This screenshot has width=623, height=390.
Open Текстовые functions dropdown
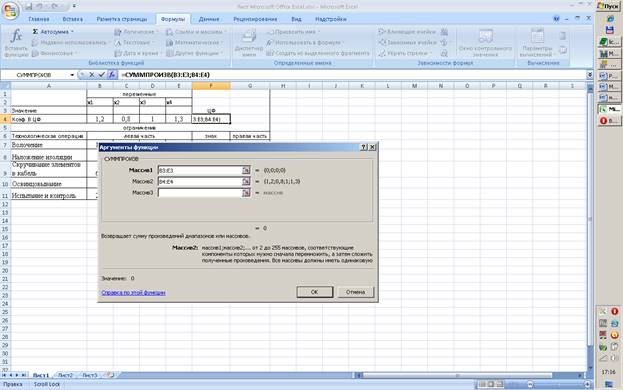coord(135,42)
